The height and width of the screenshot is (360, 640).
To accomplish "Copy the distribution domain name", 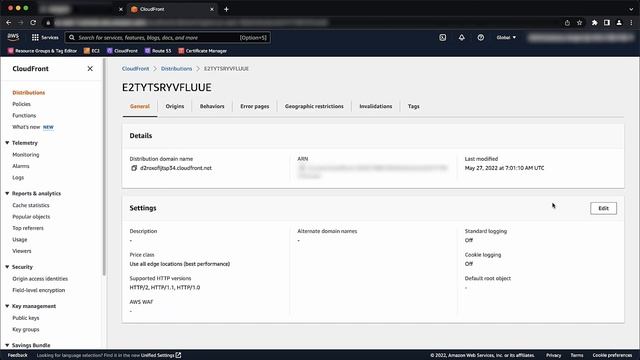I will click(x=134, y=168).
